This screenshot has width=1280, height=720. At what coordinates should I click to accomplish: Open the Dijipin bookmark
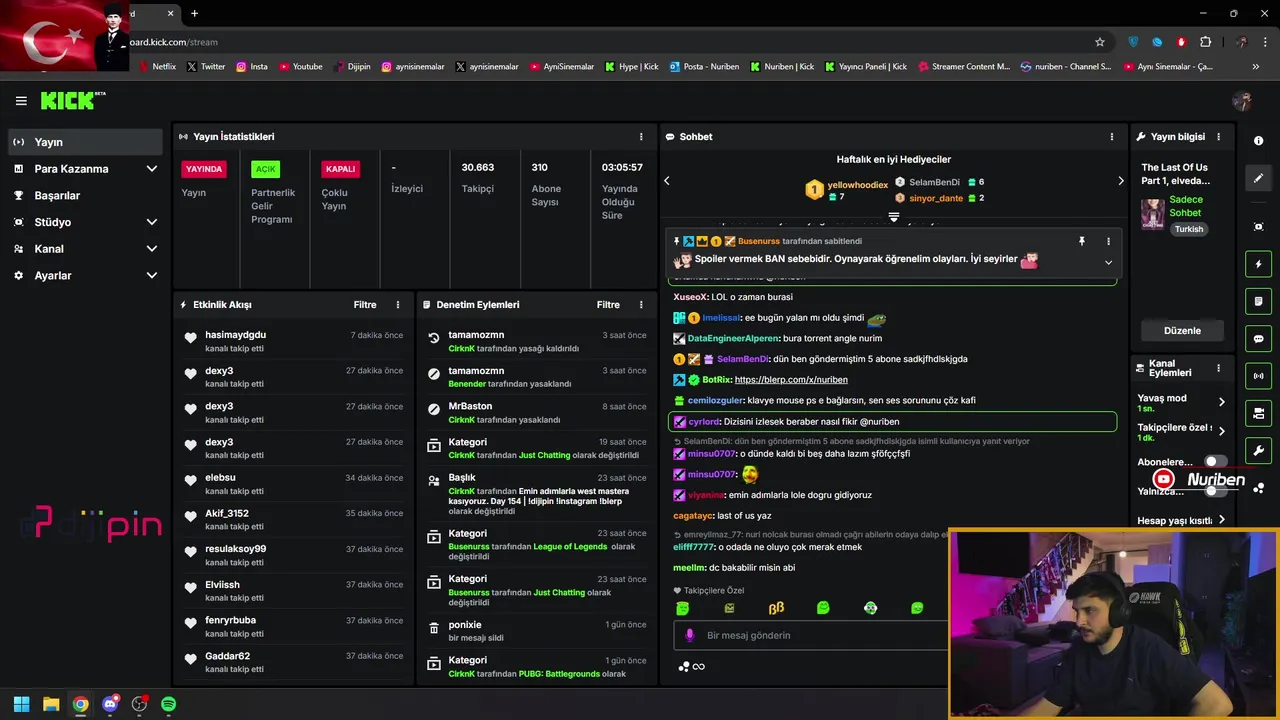click(353, 67)
